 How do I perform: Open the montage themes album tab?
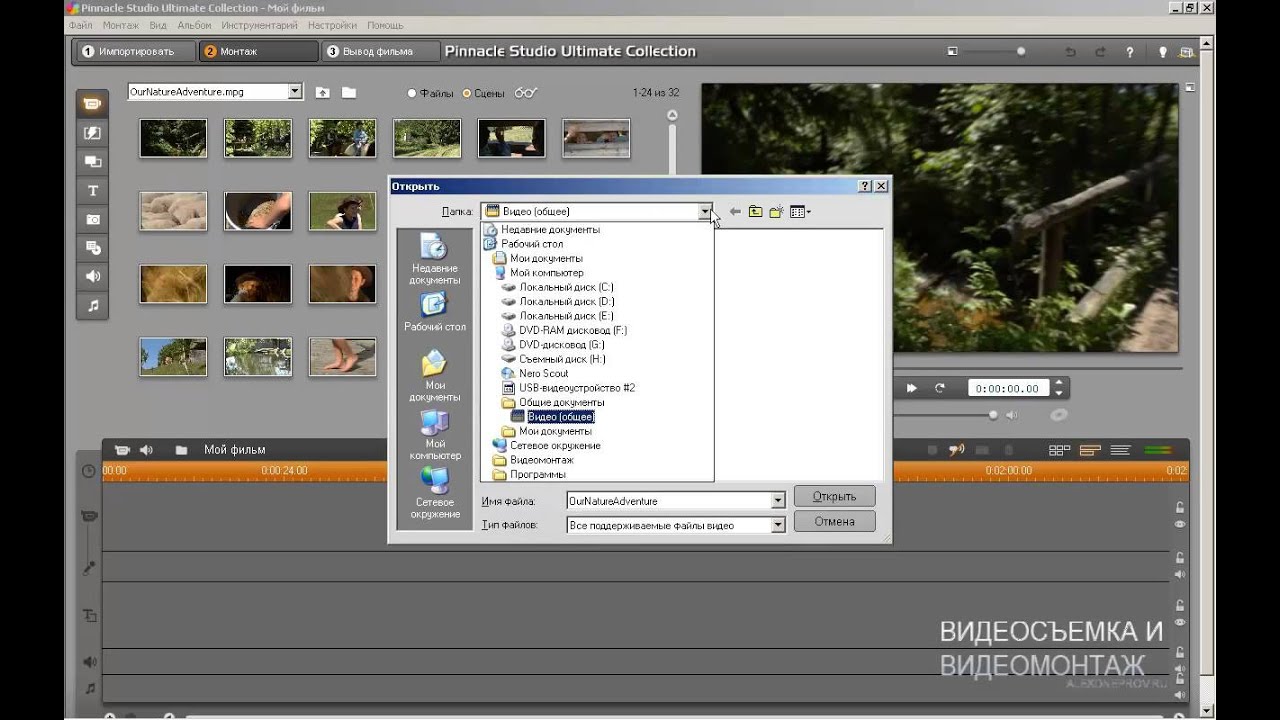point(92,161)
